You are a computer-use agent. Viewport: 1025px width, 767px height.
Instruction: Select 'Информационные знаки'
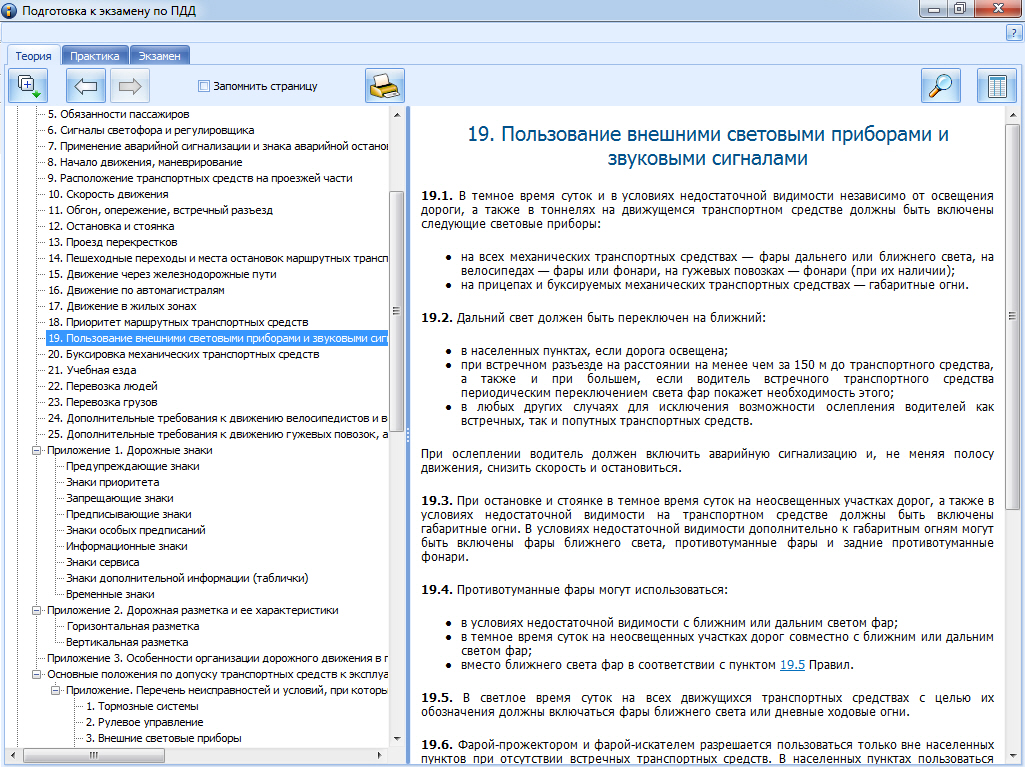click(x=127, y=546)
